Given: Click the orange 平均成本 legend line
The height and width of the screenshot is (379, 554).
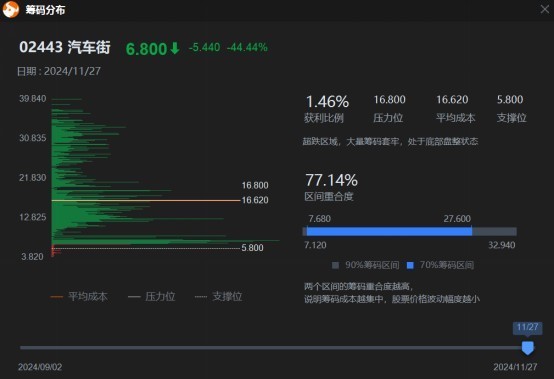Looking at the screenshot, I should [57, 297].
